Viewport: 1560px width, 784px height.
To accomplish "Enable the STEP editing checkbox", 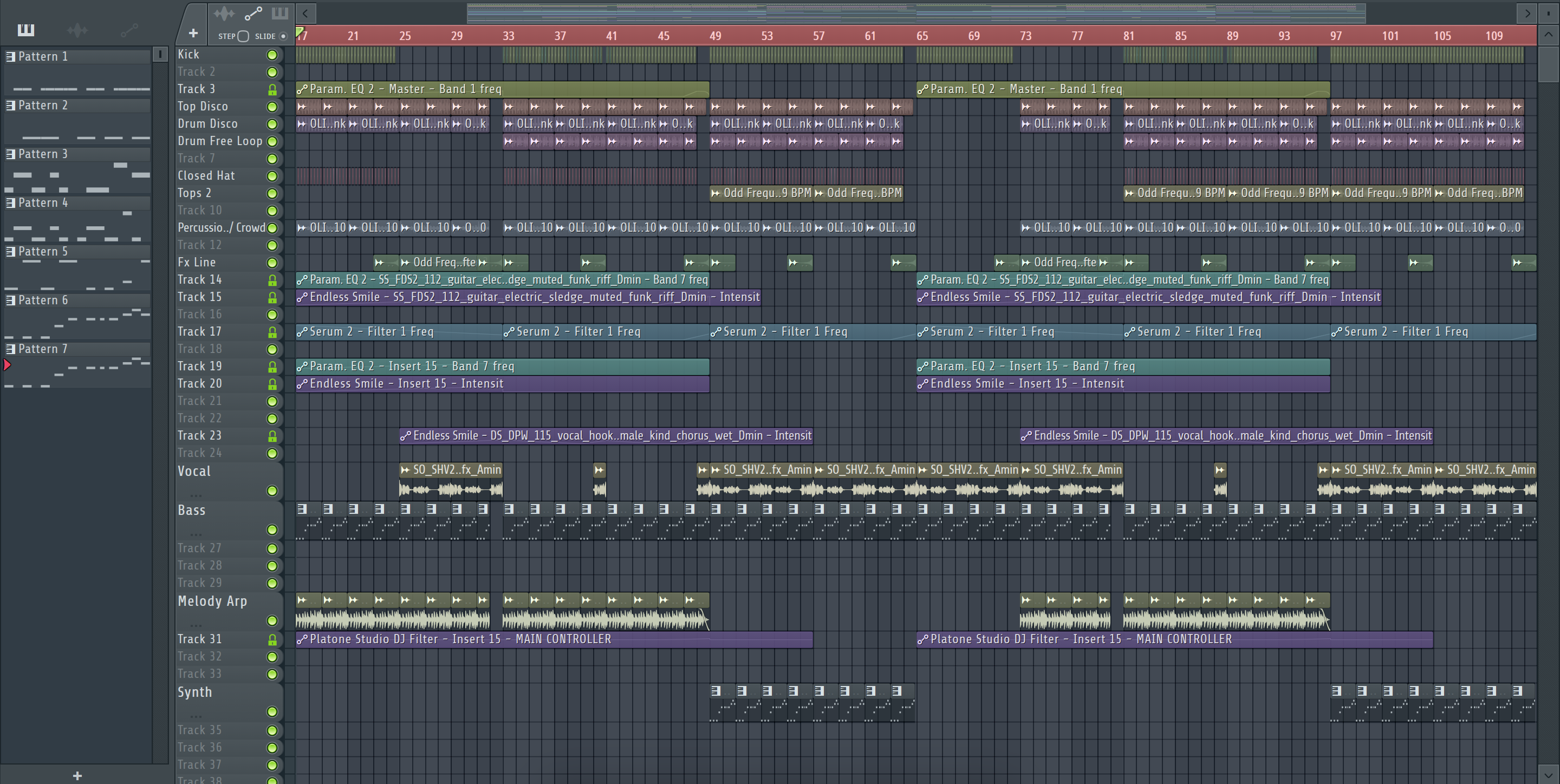I will pyautogui.click(x=243, y=36).
